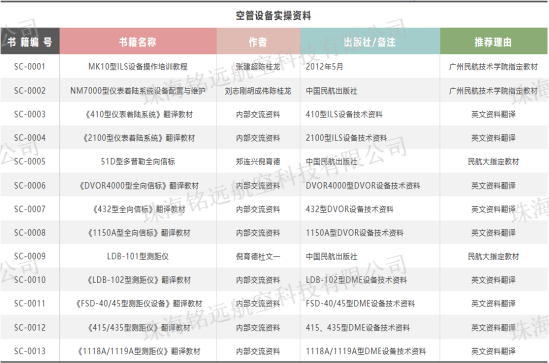The height and width of the screenshot is (363, 549).
Task: Click cell 432型DVOR设备技术资料
Action: click(x=349, y=209)
